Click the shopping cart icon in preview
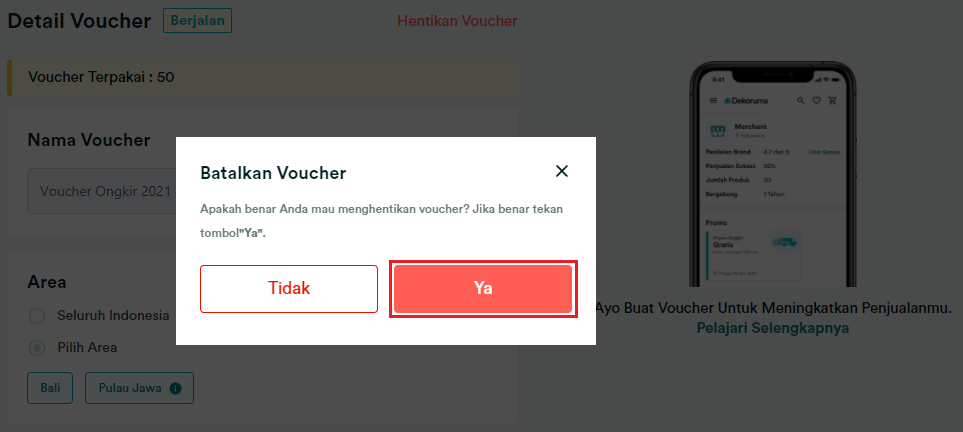963x432 pixels. click(832, 100)
